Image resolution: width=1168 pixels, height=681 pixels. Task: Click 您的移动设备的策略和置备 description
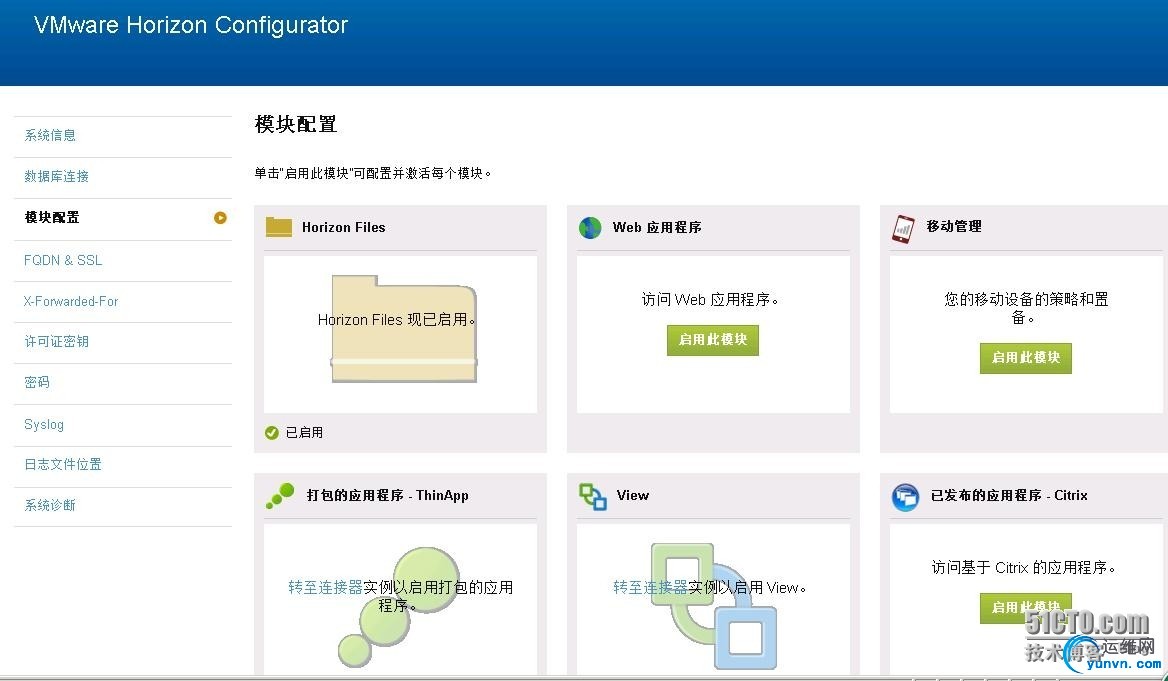point(1026,308)
